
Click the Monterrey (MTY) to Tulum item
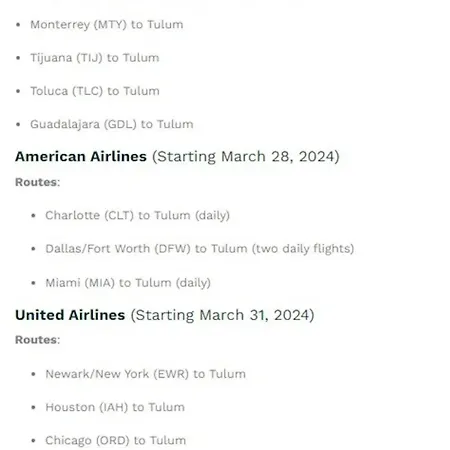click(x=107, y=25)
